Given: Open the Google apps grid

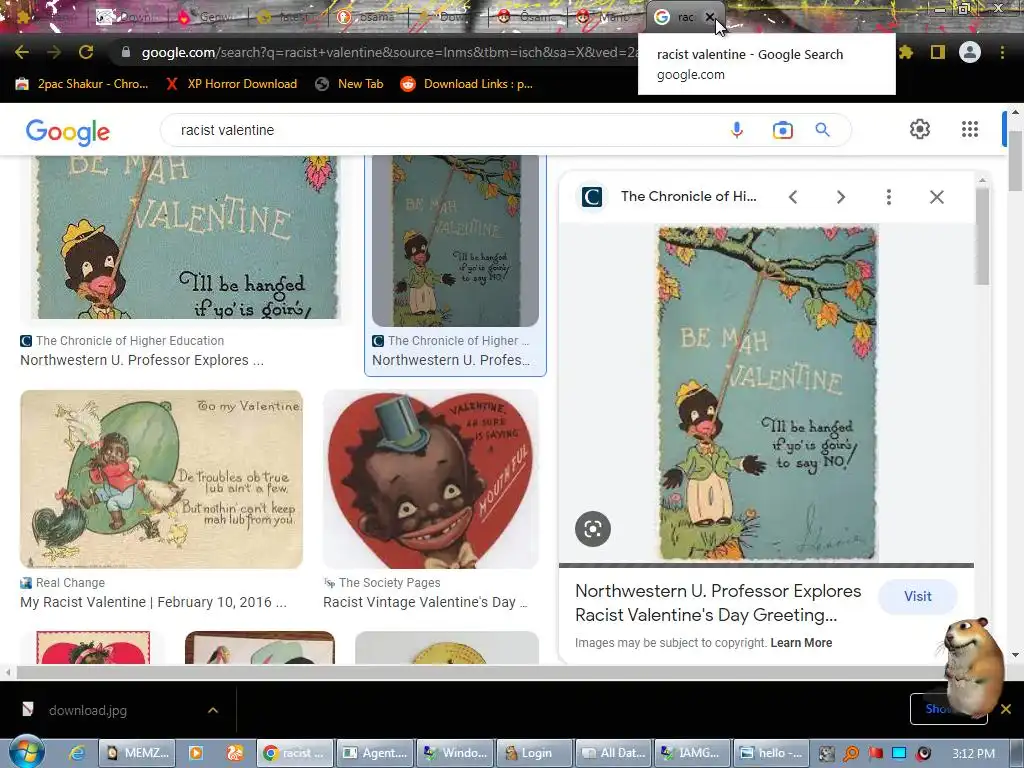Looking at the screenshot, I should [x=970, y=129].
